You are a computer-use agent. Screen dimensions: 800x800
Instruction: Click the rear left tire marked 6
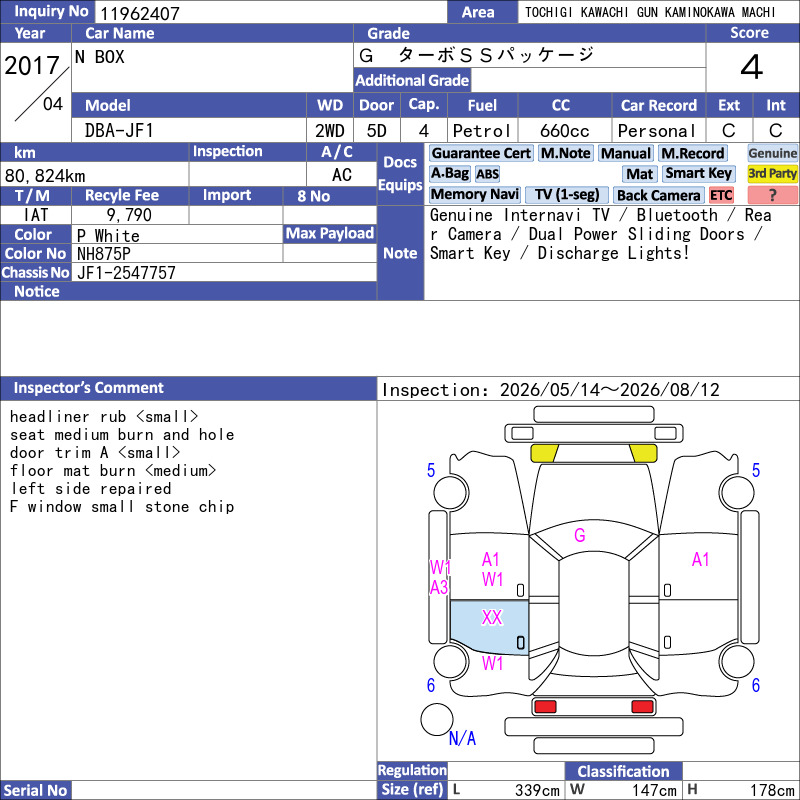[451, 662]
